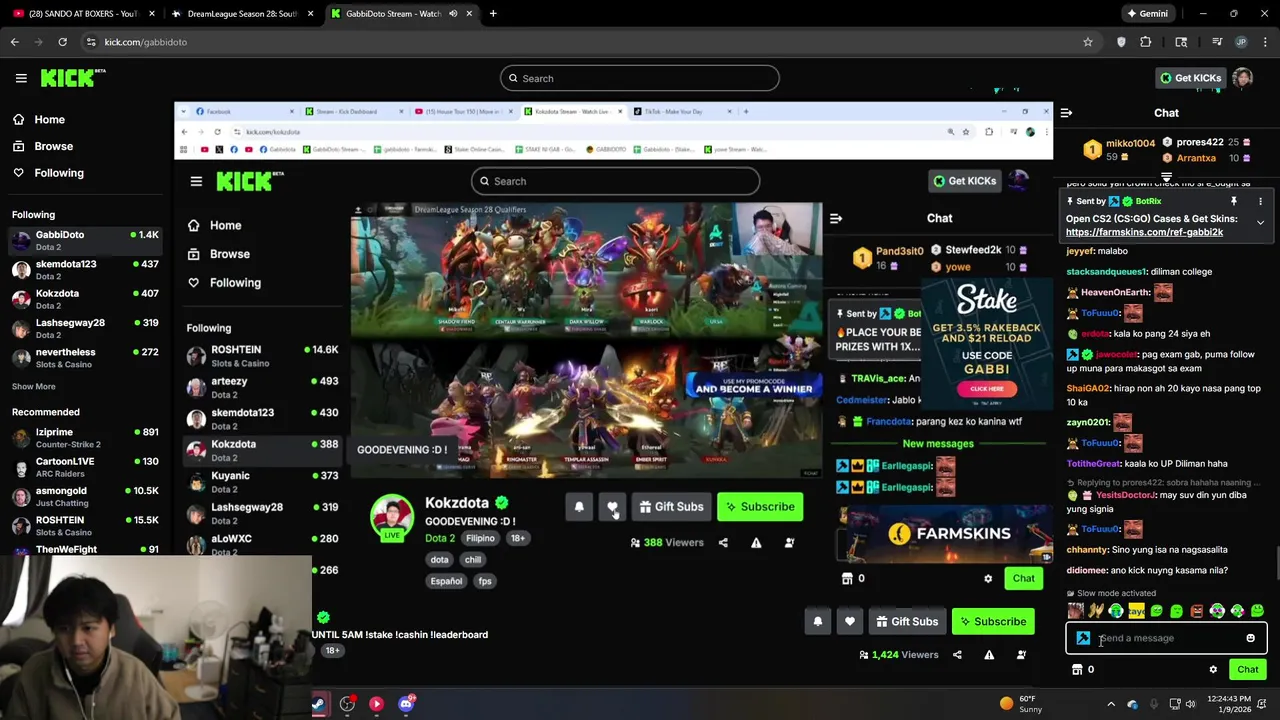Select ROSHTEIN in inner Following list
This screenshot has width=1280, height=720.
(263, 356)
